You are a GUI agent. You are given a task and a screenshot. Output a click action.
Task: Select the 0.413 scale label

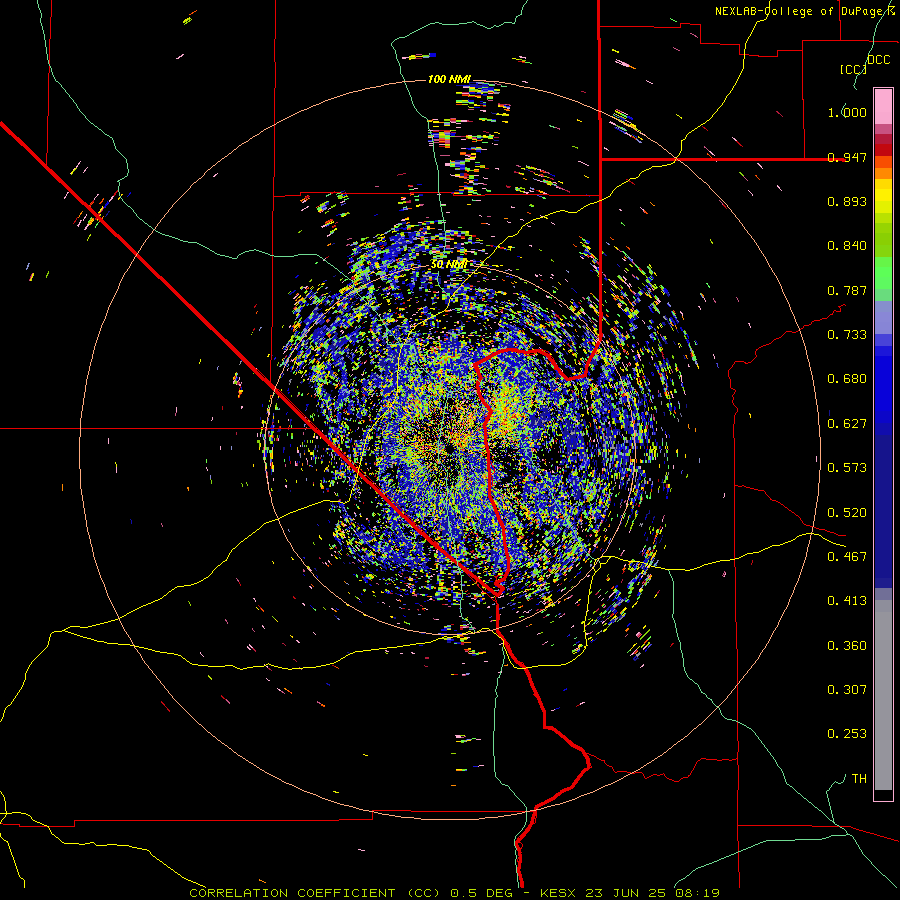tap(847, 601)
